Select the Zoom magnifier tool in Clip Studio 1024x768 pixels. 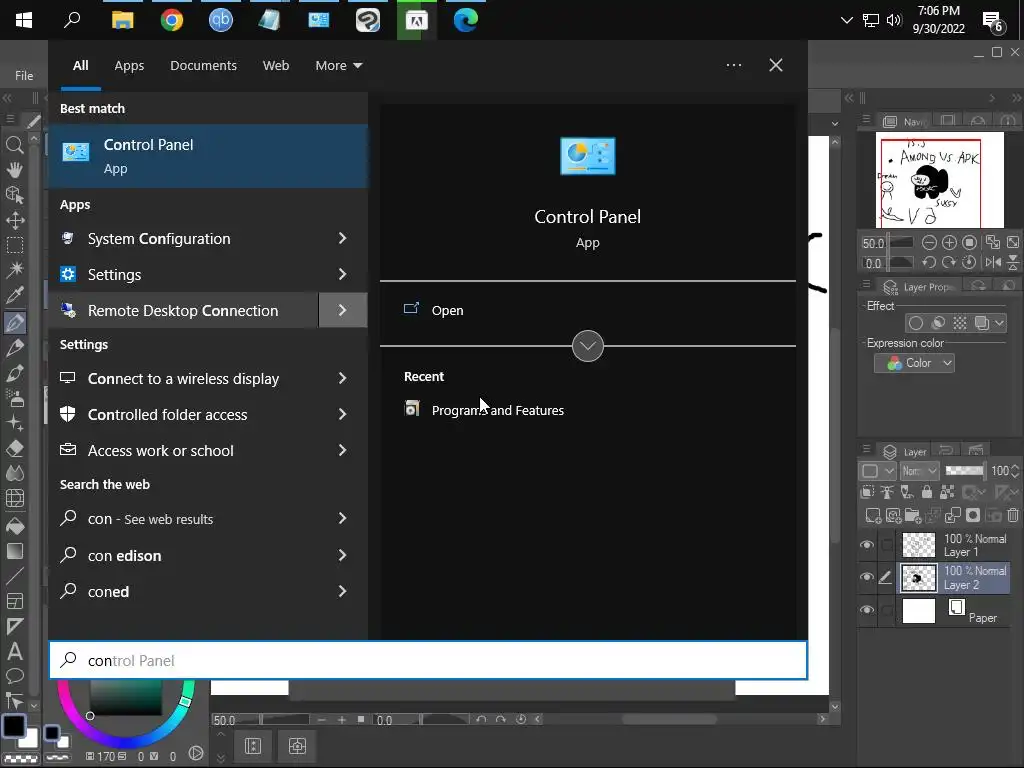[x=14, y=144]
